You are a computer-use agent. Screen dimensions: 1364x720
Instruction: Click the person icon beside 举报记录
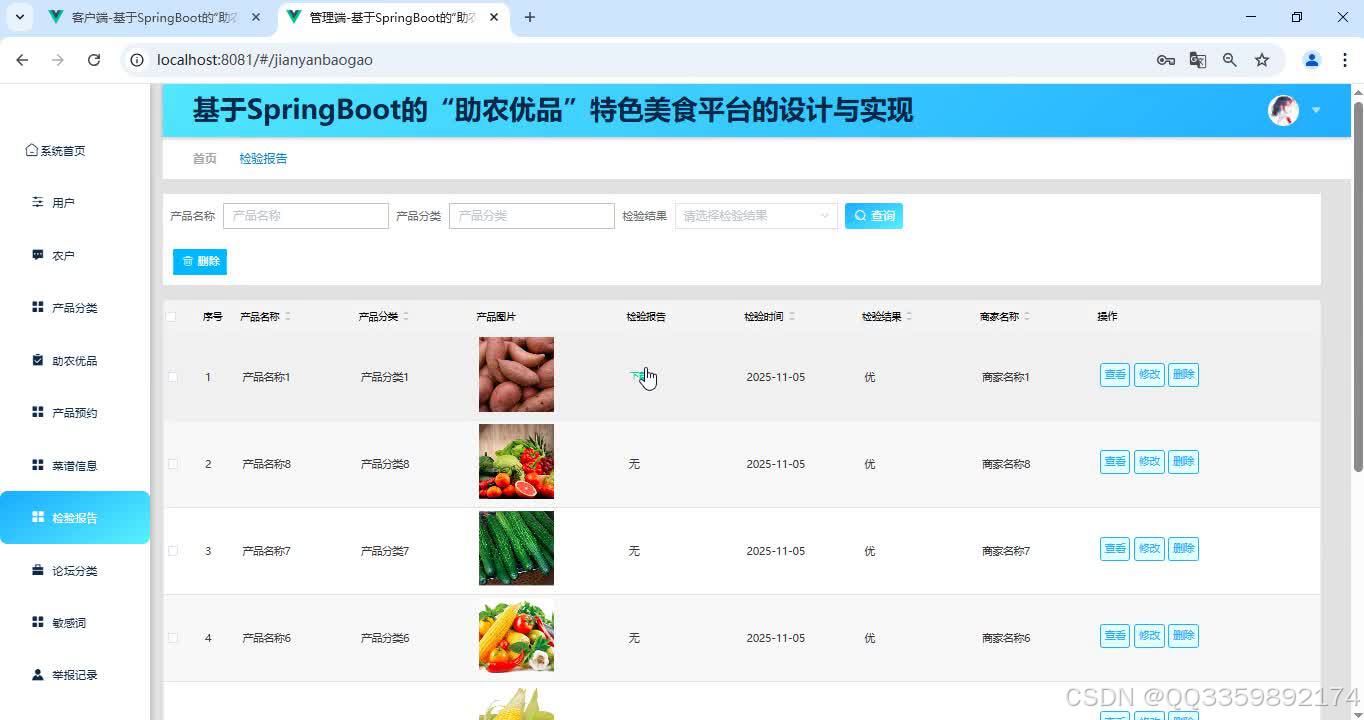tap(38, 674)
